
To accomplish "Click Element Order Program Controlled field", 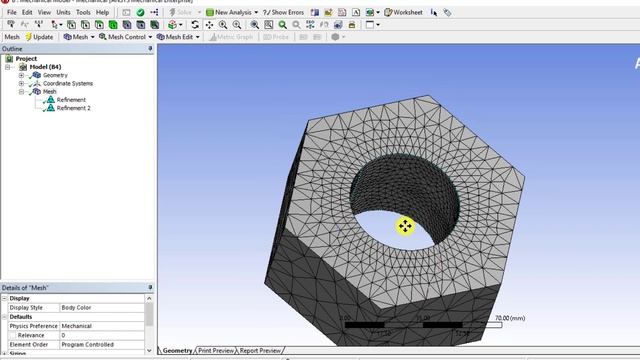I will [102, 344].
